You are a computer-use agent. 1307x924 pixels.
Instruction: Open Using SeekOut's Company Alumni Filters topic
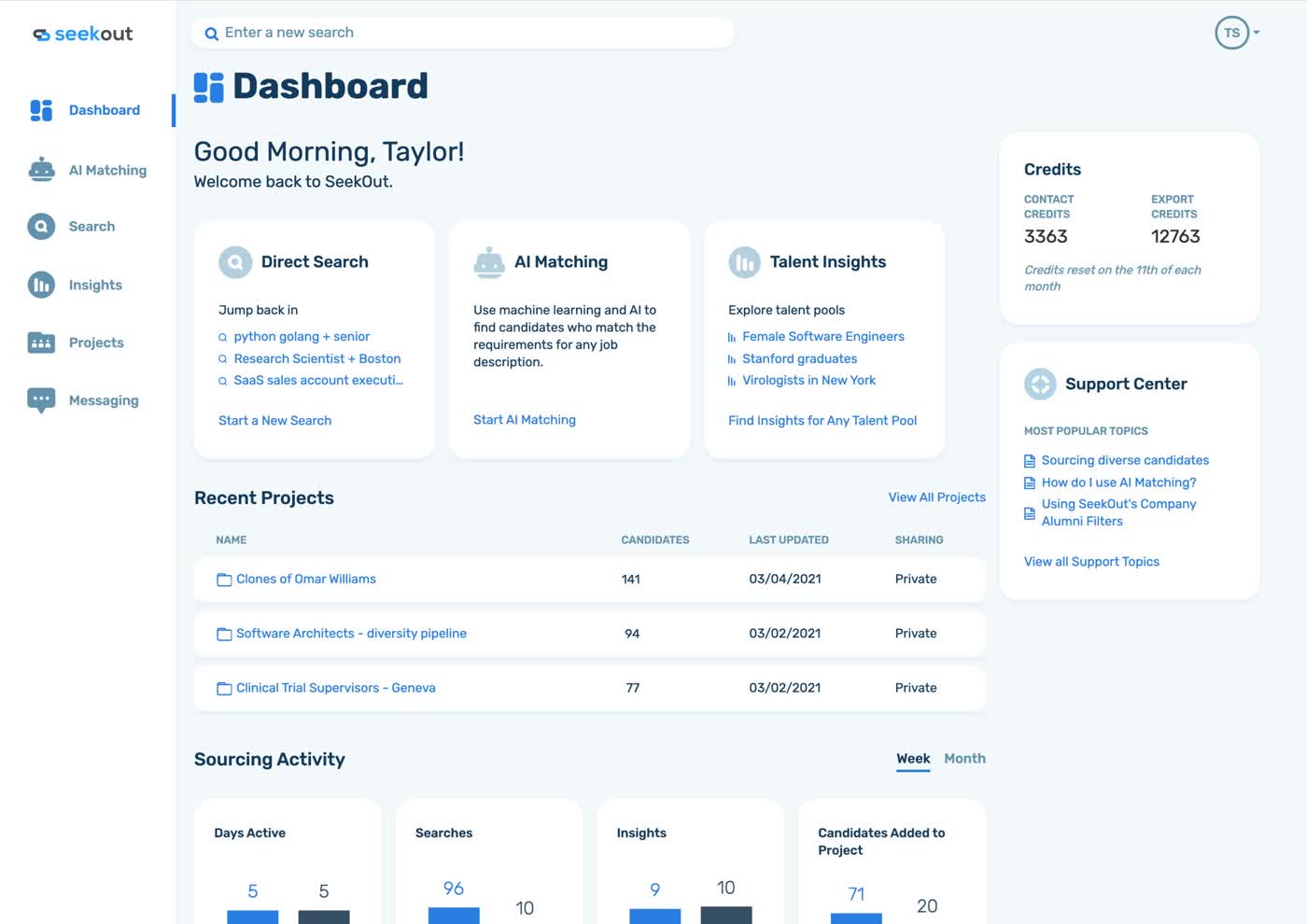tap(1118, 512)
